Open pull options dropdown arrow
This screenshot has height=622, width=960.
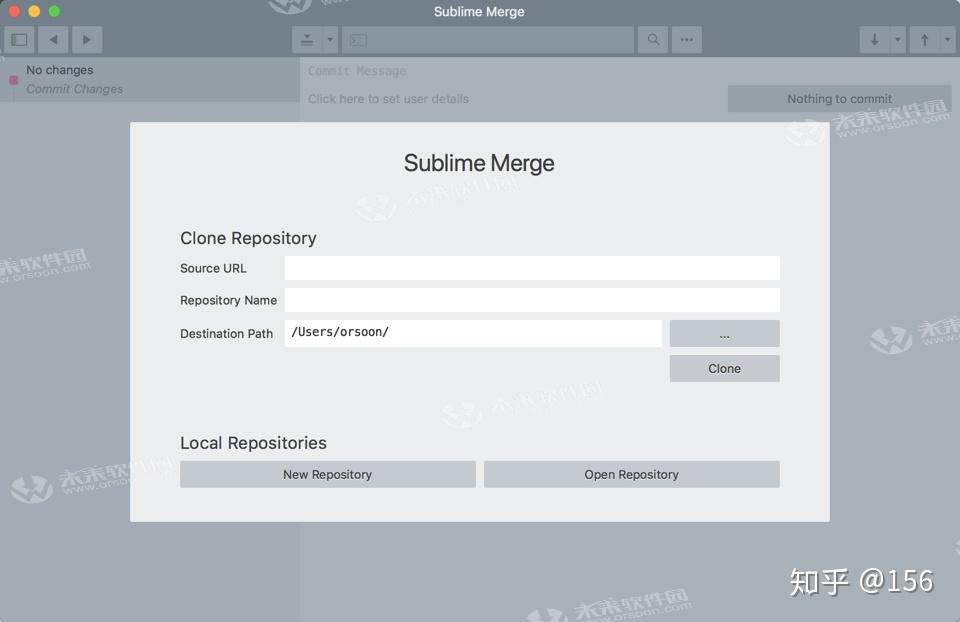(x=898, y=40)
